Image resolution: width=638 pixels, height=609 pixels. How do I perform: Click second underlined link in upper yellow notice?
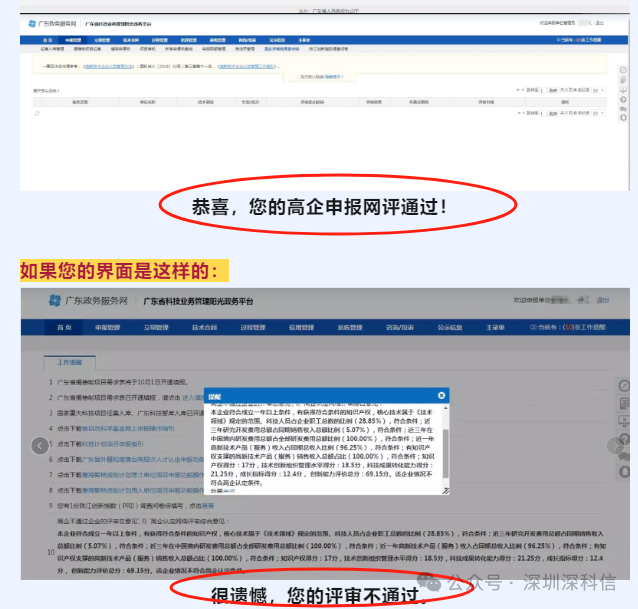click(247, 66)
